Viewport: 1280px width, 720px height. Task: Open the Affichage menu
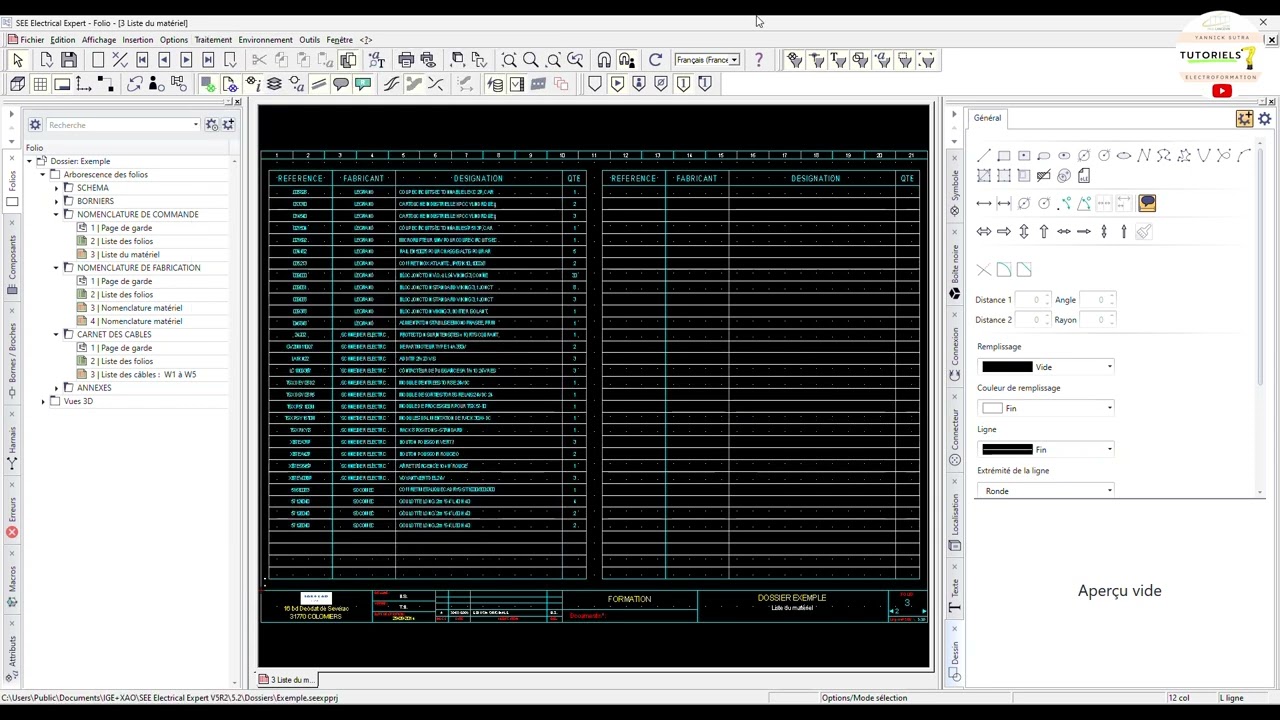tap(98, 40)
